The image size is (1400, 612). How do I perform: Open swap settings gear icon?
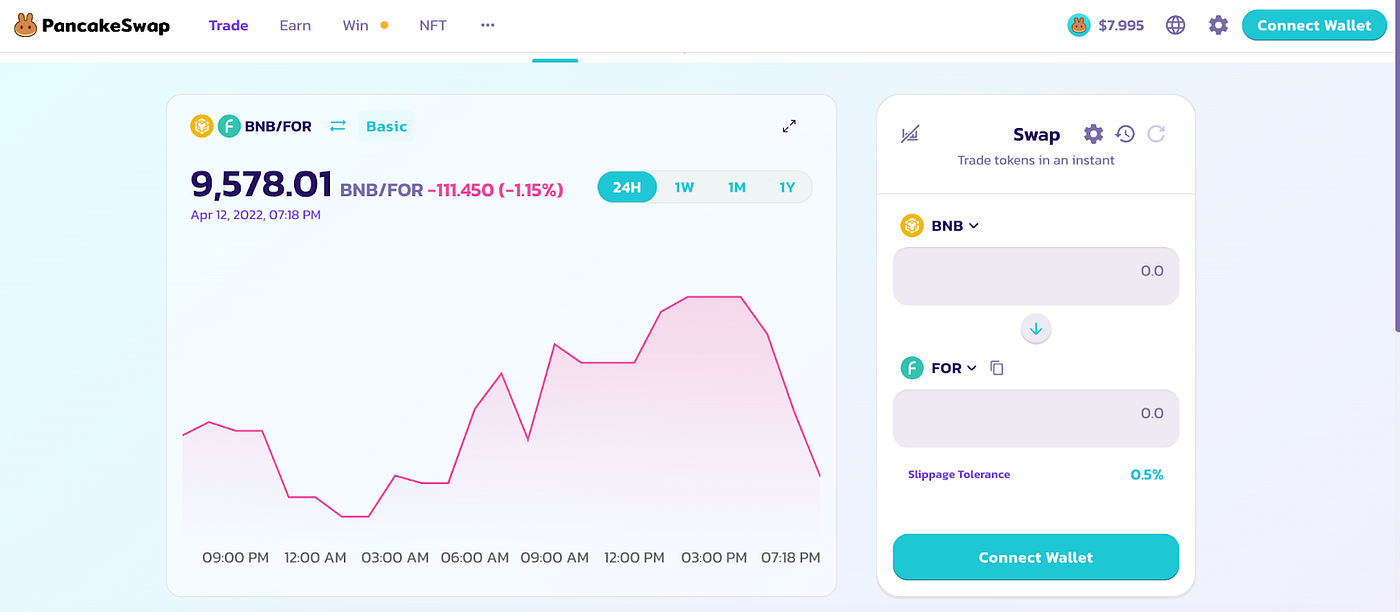(1093, 134)
